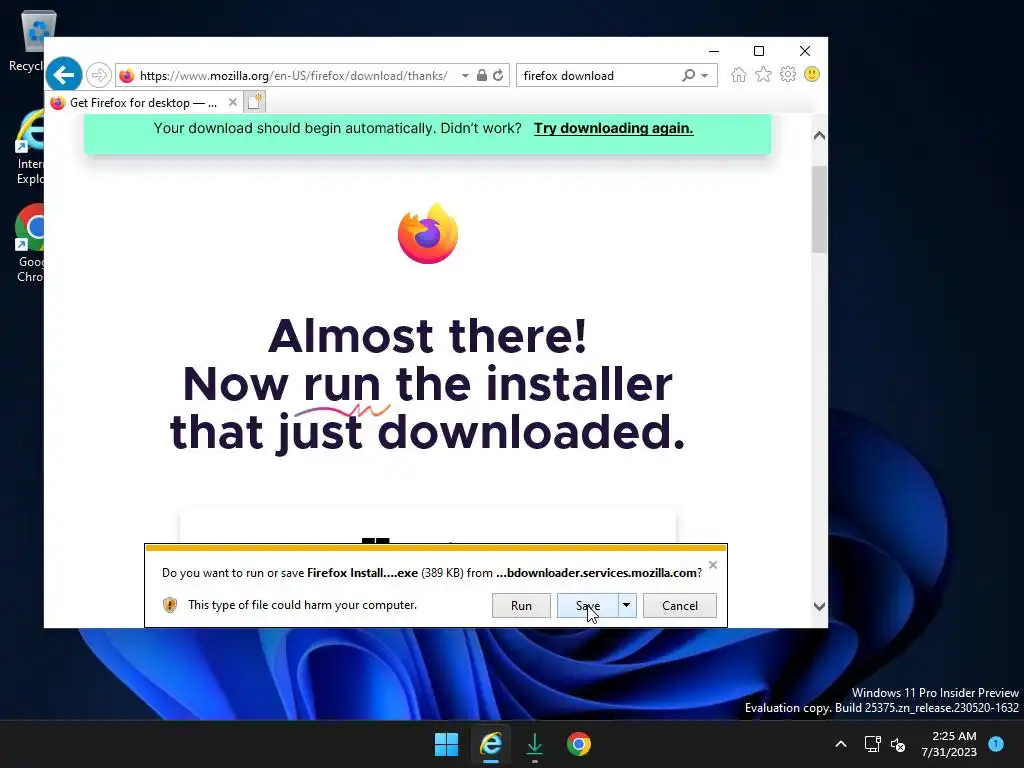
Task: Dismiss the download notification bar with X
Action: tap(713, 565)
